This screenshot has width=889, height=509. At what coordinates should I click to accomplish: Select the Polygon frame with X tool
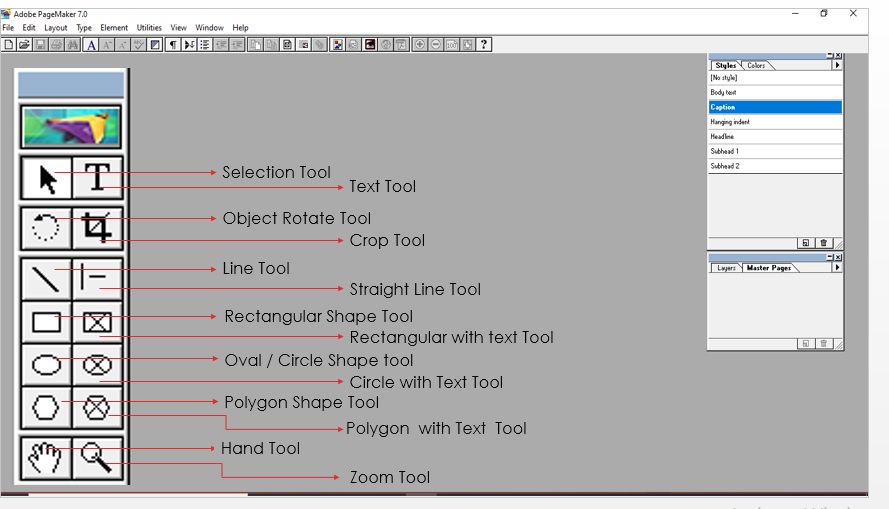pyautogui.click(x=98, y=408)
